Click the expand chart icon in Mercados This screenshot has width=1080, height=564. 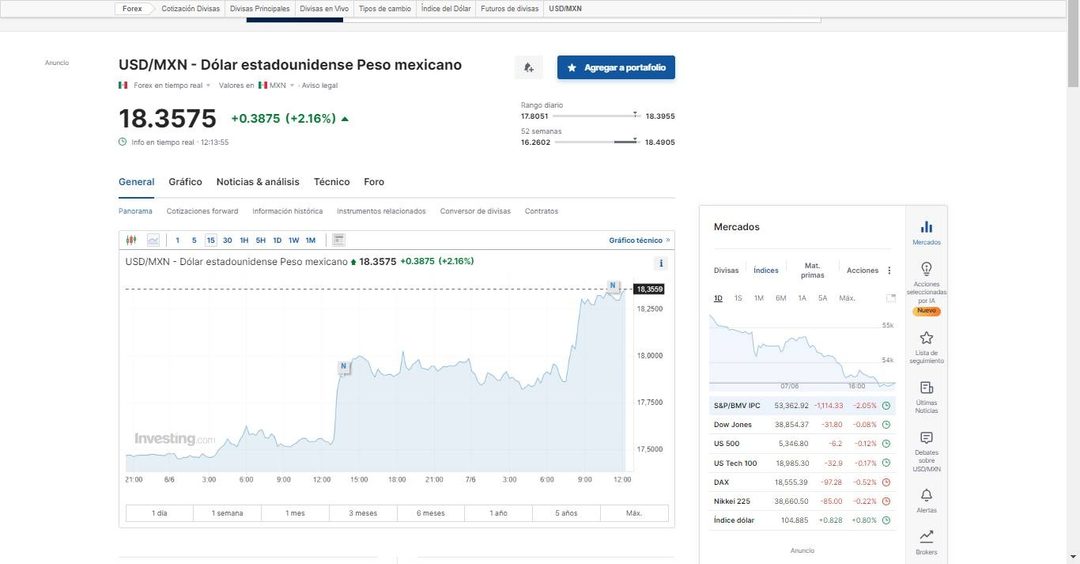pyautogui.click(x=891, y=298)
